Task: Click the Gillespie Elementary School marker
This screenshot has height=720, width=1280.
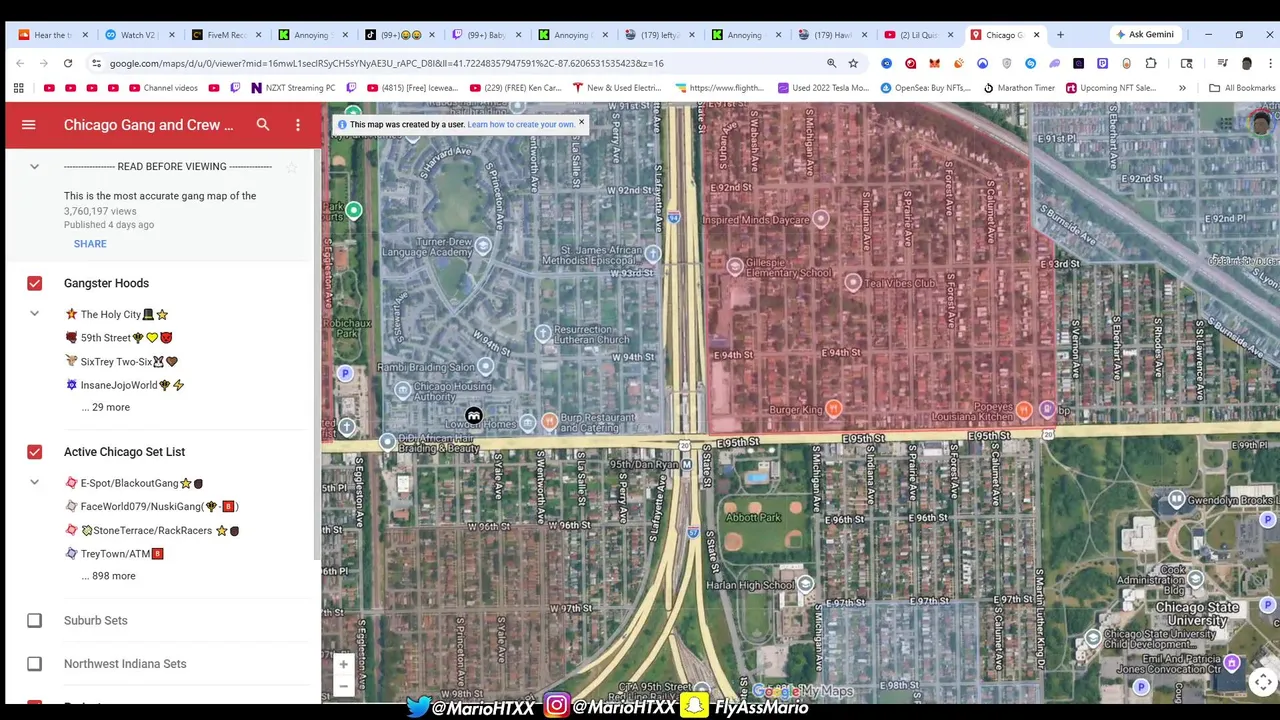Action: click(735, 266)
